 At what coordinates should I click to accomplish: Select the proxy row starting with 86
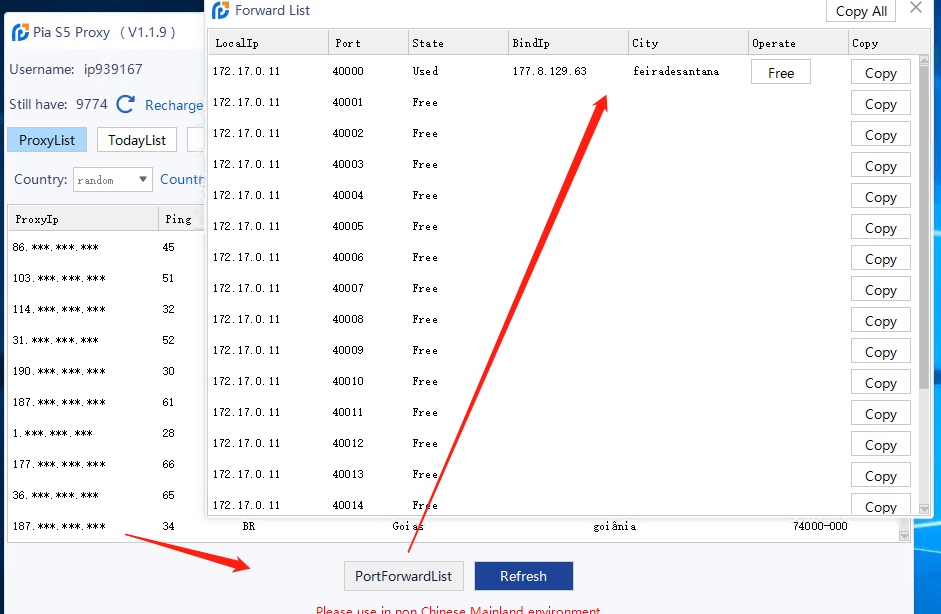60,246
